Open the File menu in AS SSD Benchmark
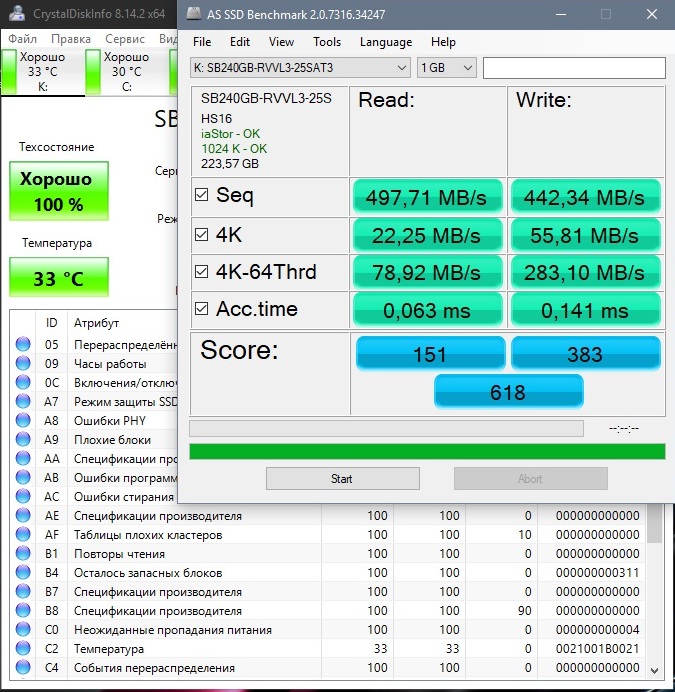The image size is (675, 692). pos(202,42)
